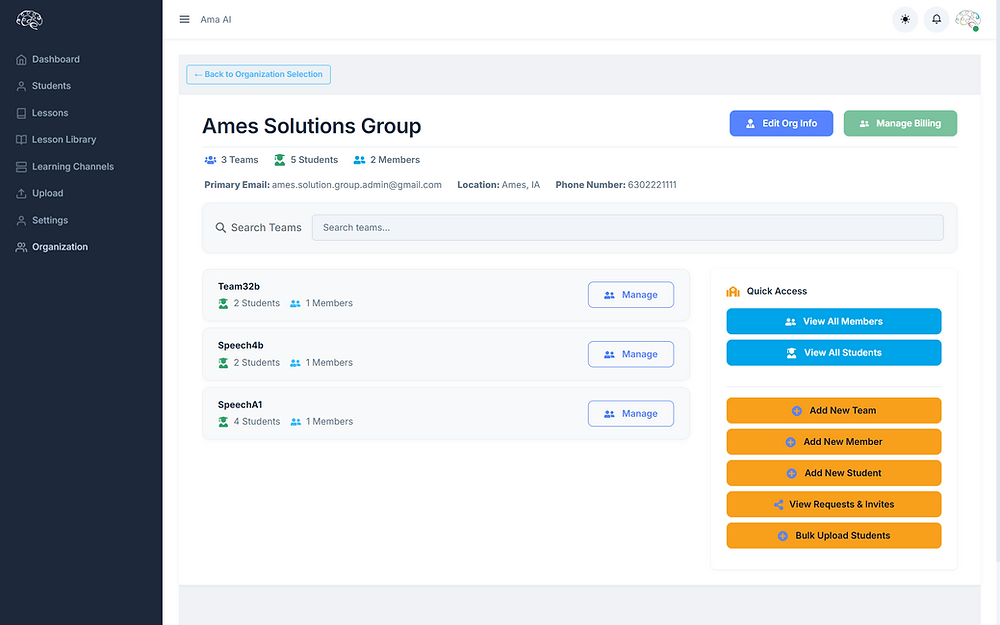The image size is (1000, 625).
Task: Click the Quick Access orange icon
Action: click(x=733, y=291)
